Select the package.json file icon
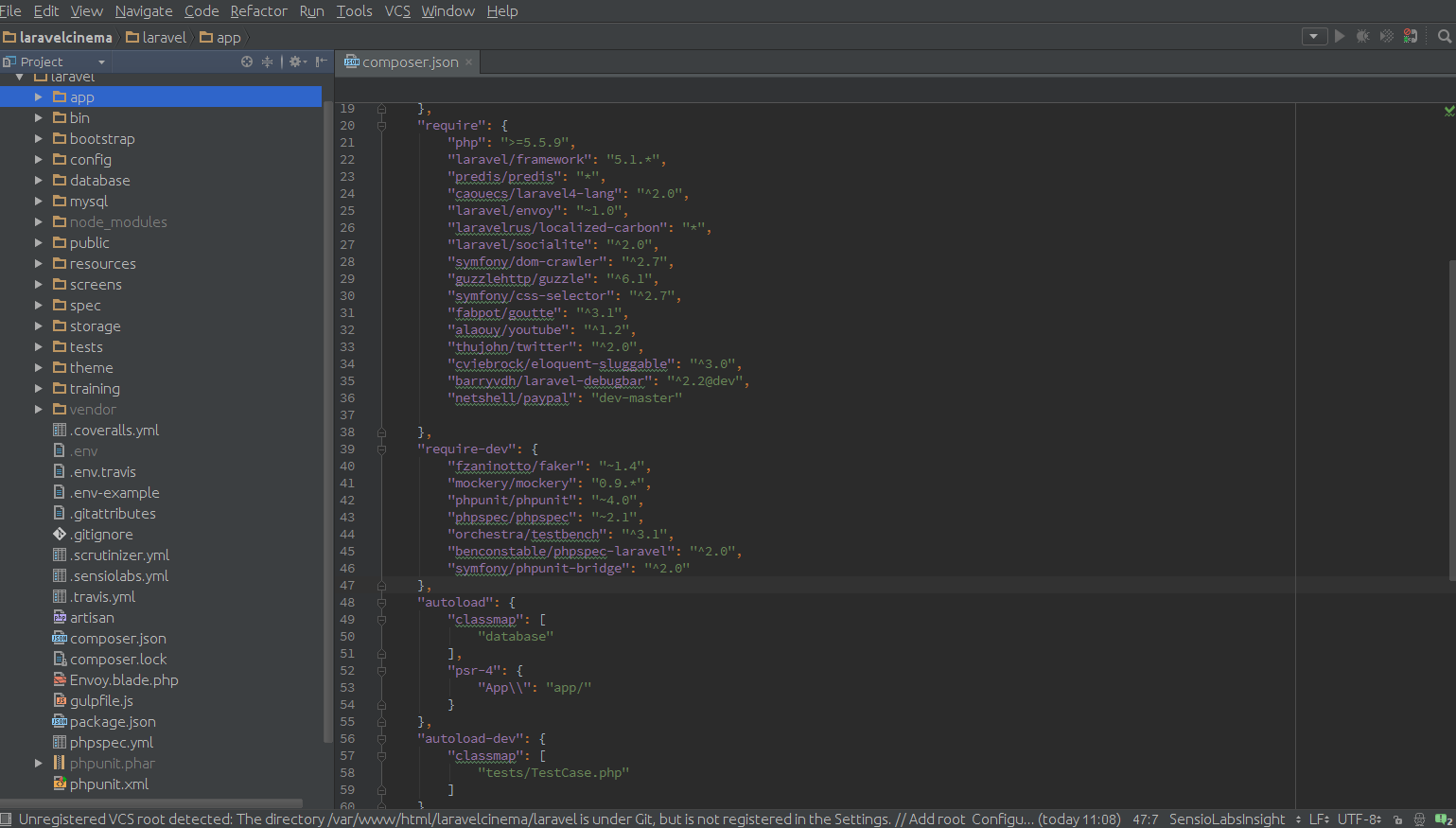The width and height of the screenshot is (1456, 828). click(60, 722)
